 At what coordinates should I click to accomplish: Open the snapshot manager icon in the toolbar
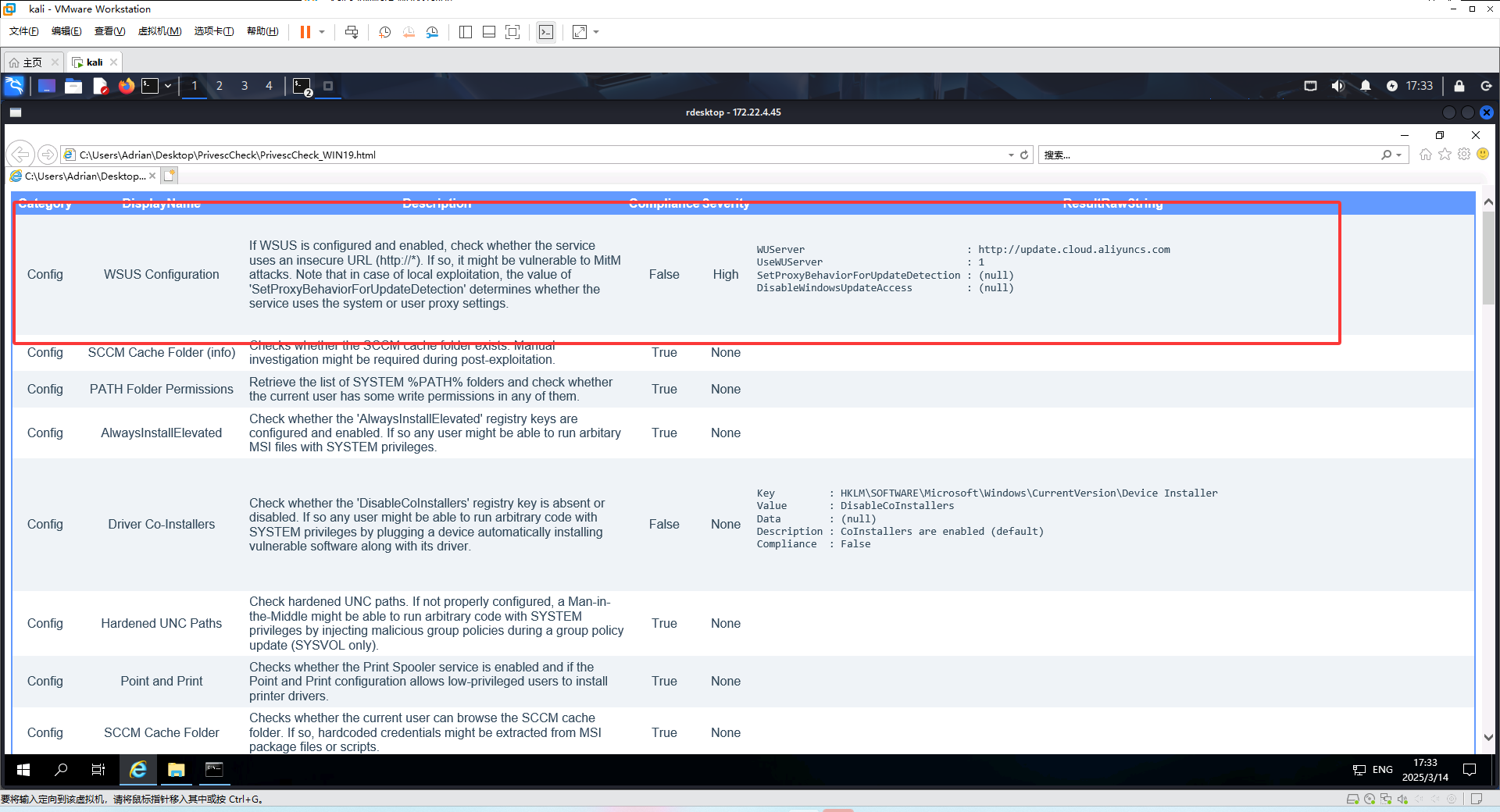tap(432, 32)
